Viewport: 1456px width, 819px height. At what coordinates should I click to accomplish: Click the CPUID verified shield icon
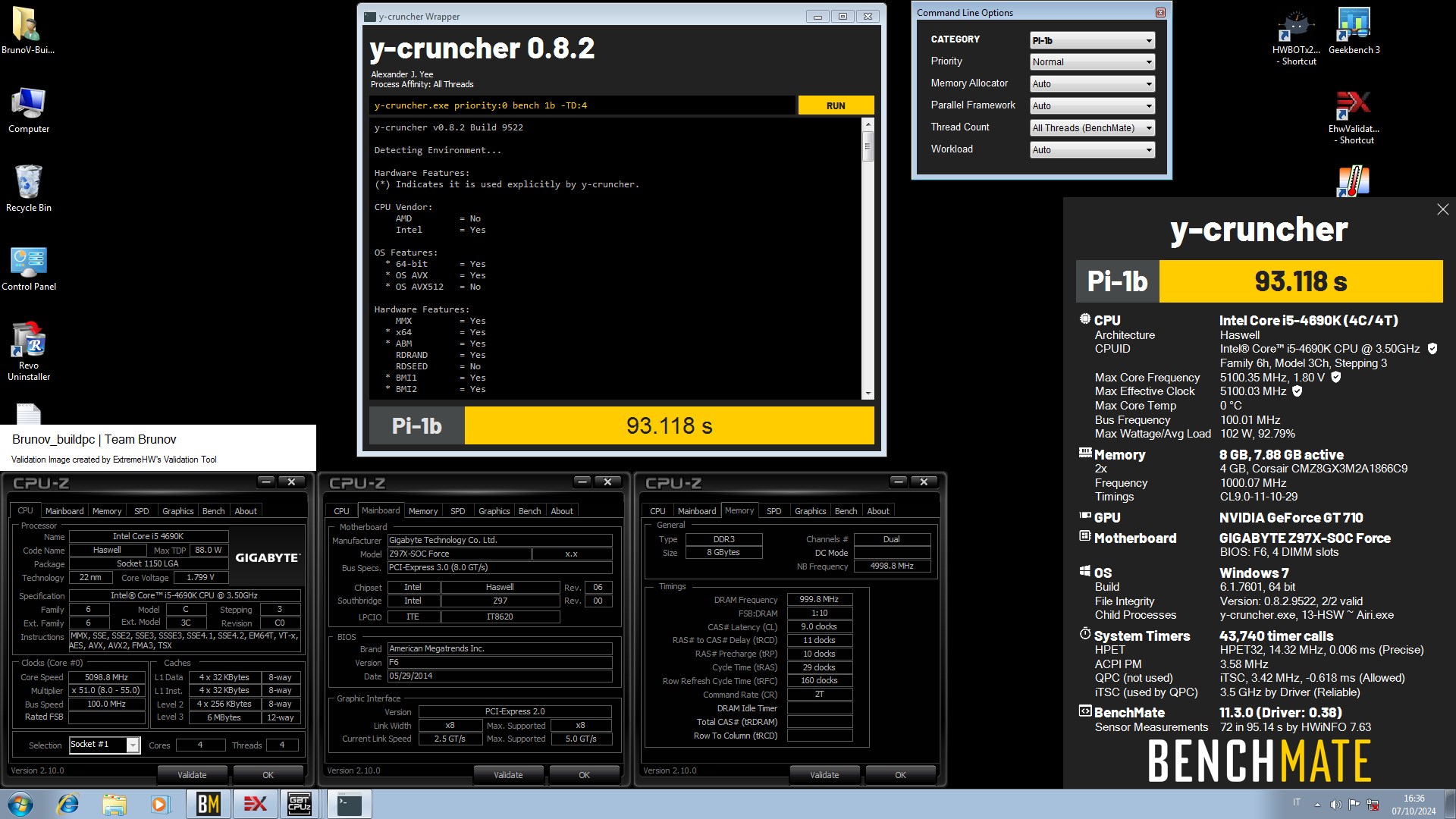click(1432, 349)
